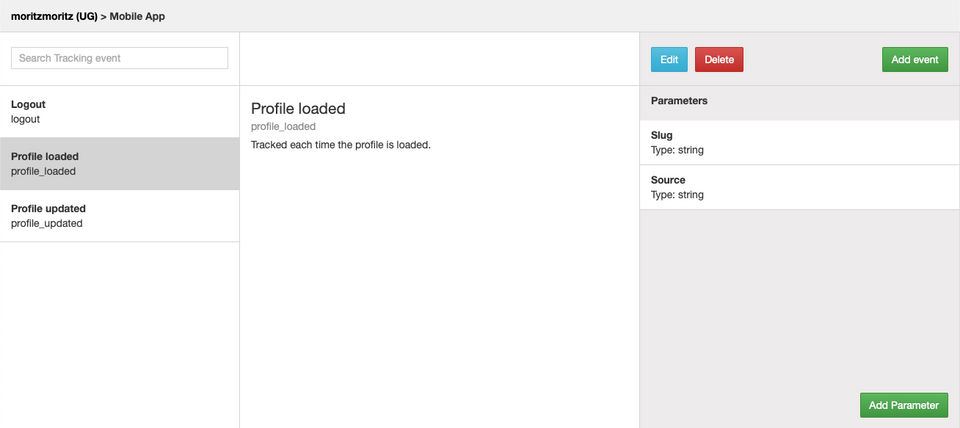The height and width of the screenshot is (428, 960).
Task: Select the Slug parameter row
Action: (799, 142)
